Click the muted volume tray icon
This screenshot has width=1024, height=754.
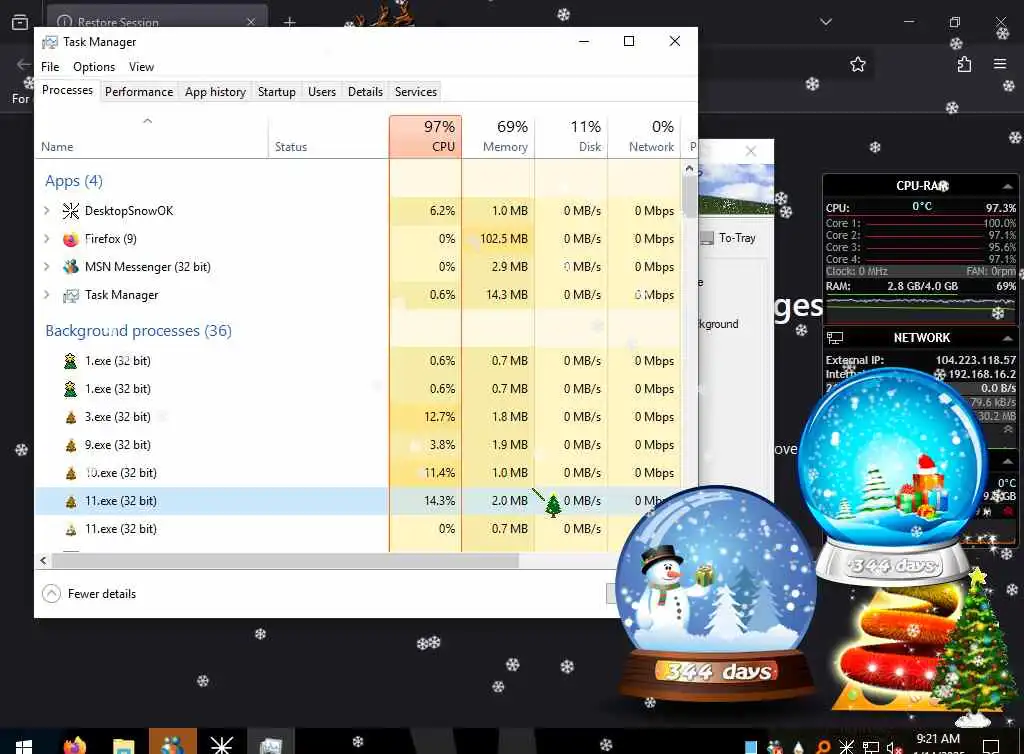(x=894, y=747)
